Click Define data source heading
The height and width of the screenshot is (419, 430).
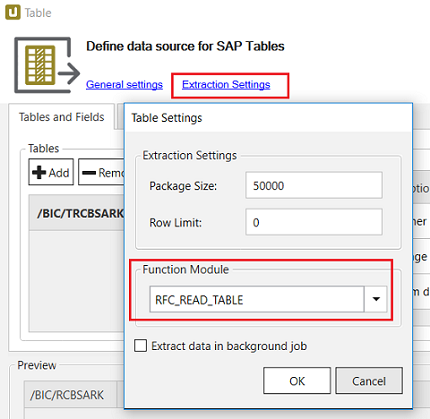click(185, 46)
